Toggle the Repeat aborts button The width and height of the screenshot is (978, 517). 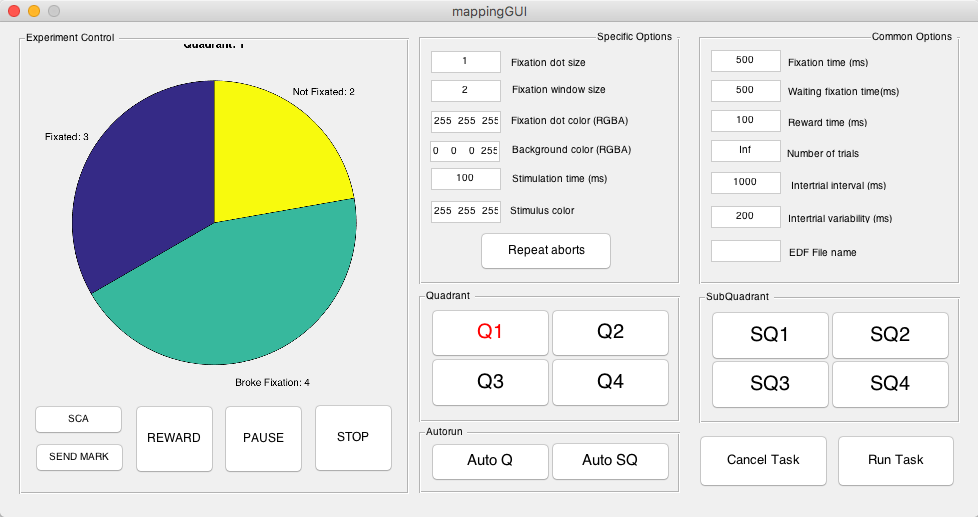click(546, 251)
